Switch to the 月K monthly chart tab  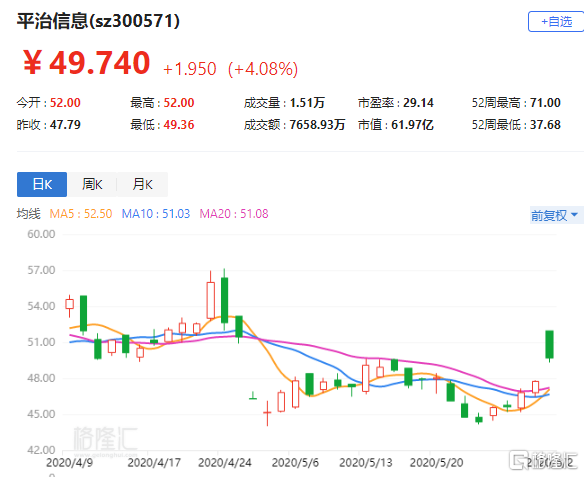click(x=142, y=184)
